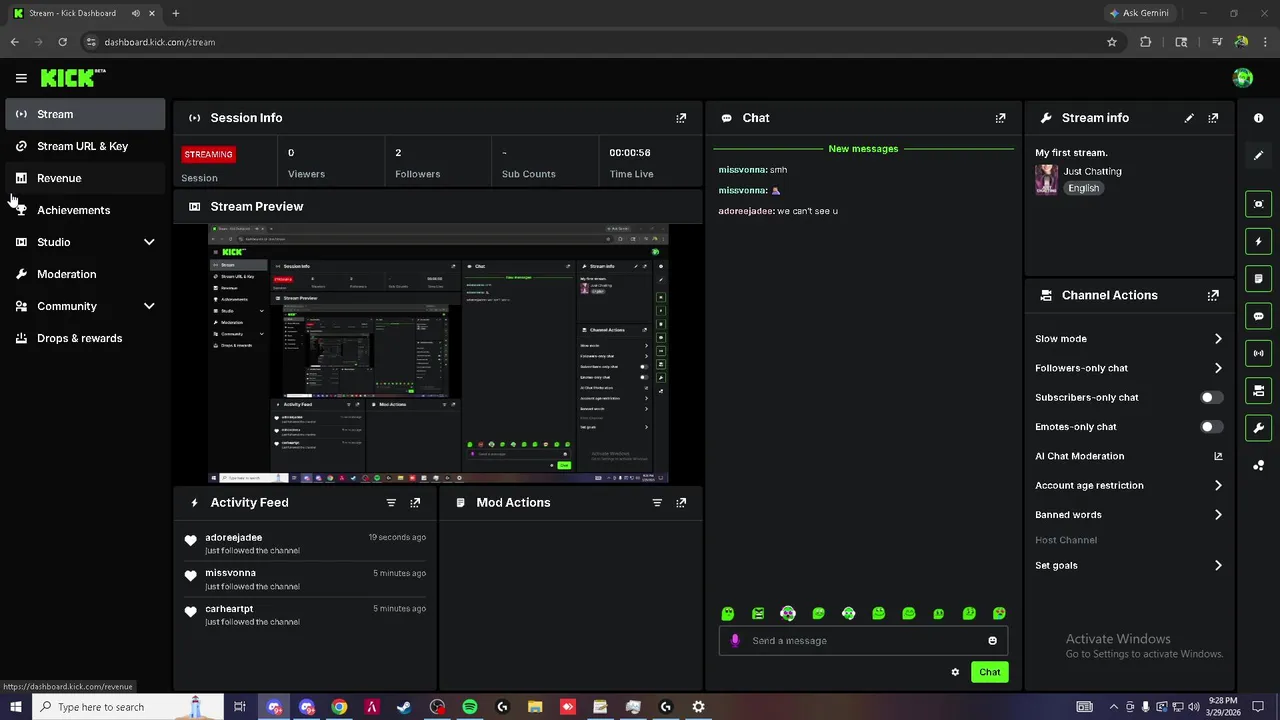Open Stream URL & Key page

pyautogui.click(x=85, y=146)
